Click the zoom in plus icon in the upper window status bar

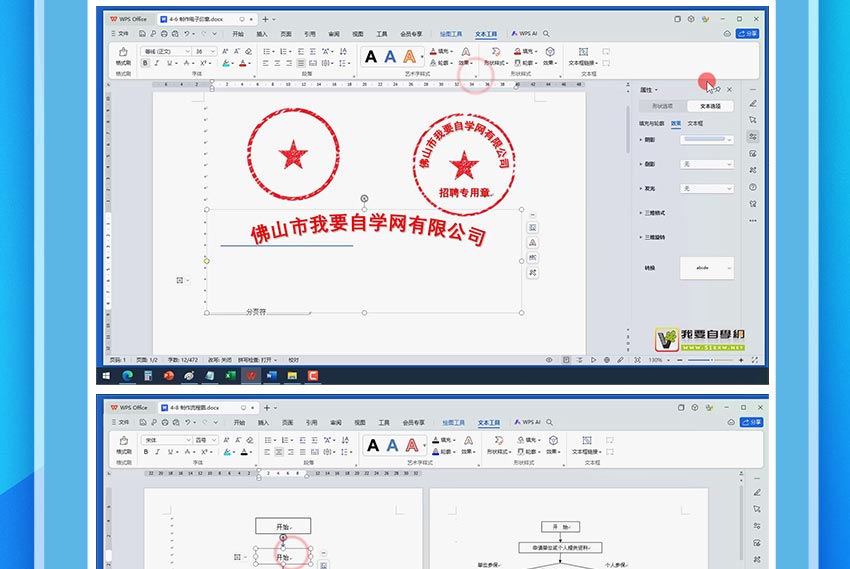[741, 360]
